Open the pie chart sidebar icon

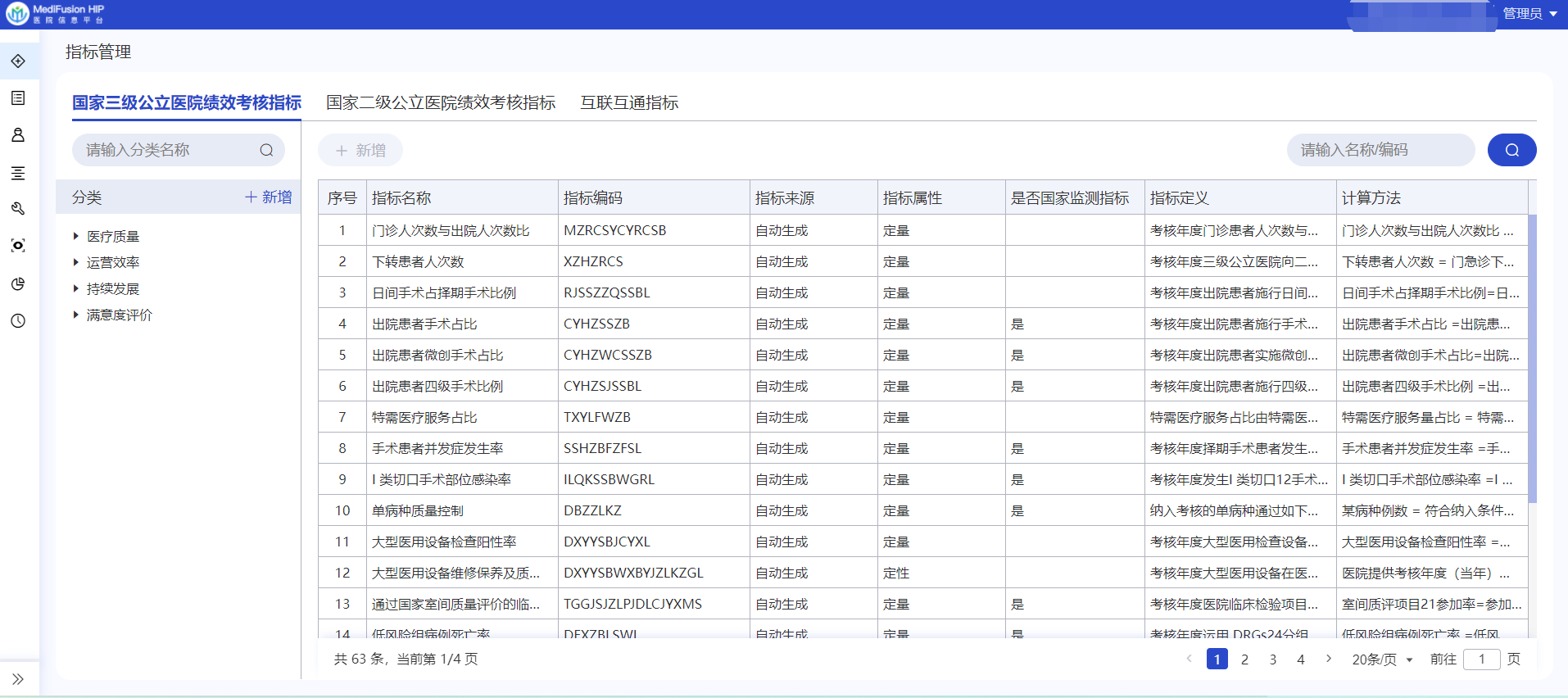(18, 283)
